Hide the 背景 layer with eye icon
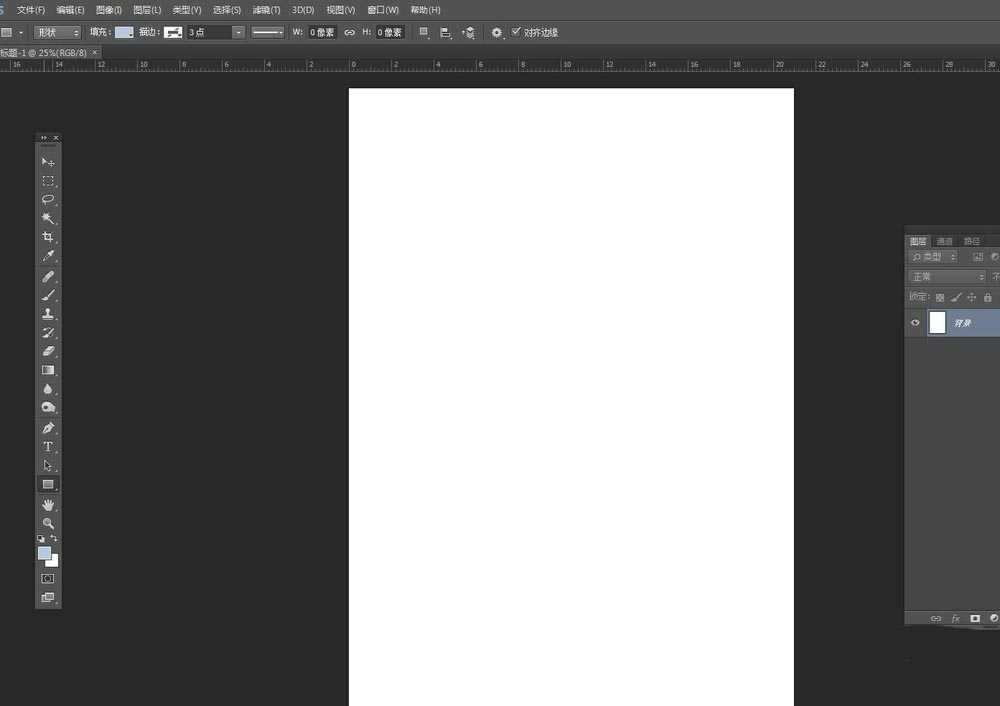 [915, 323]
